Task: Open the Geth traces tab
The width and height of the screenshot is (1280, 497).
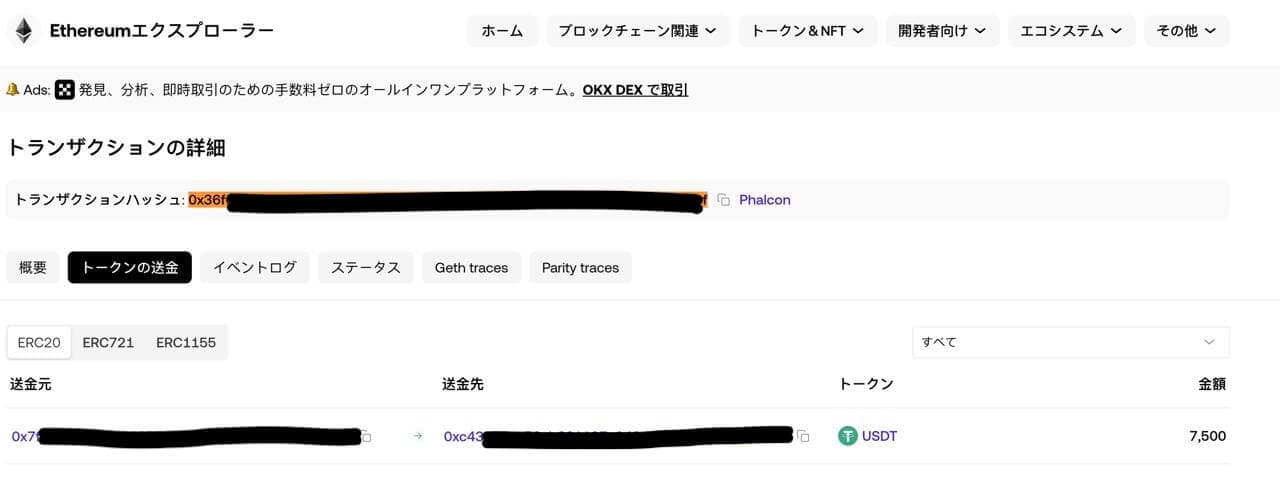Action: click(471, 267)
